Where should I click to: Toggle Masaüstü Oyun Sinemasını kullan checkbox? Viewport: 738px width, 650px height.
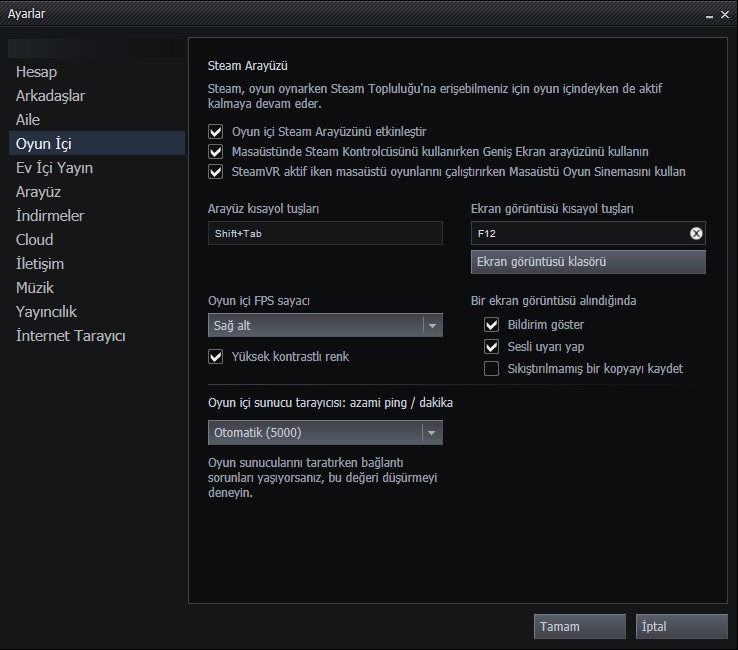tap(216, 171)
